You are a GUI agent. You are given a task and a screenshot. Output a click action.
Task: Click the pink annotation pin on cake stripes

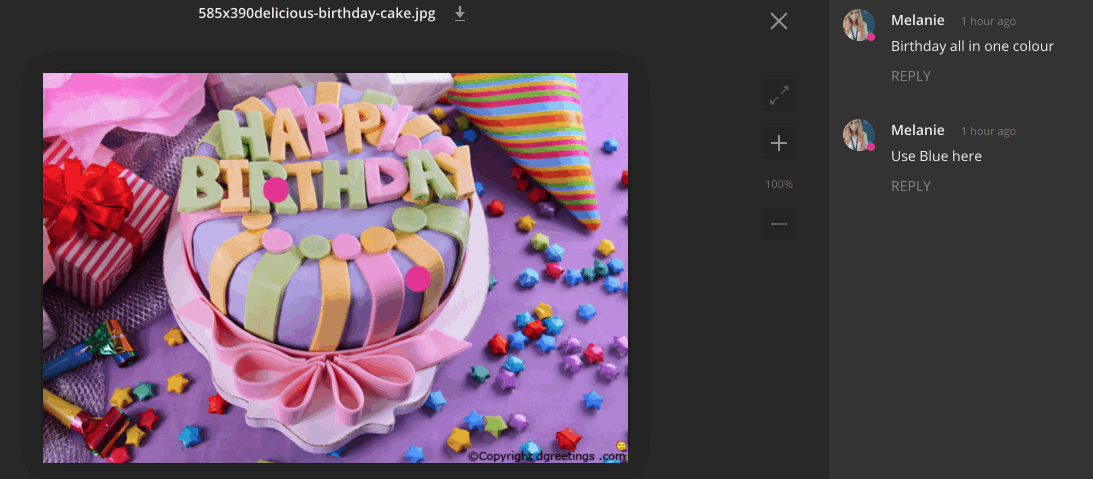point(418,278)
